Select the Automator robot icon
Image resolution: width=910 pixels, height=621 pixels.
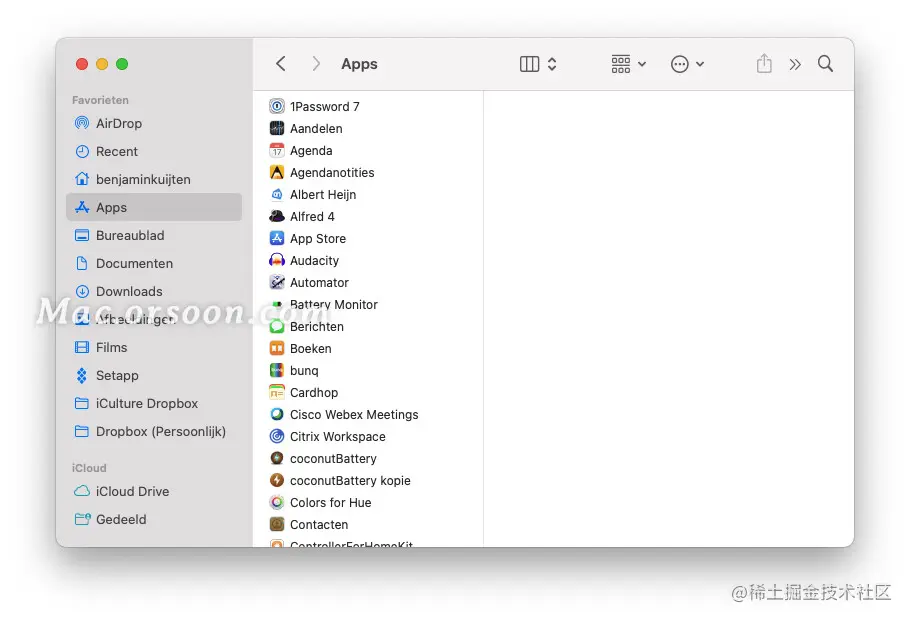point(277,282)
